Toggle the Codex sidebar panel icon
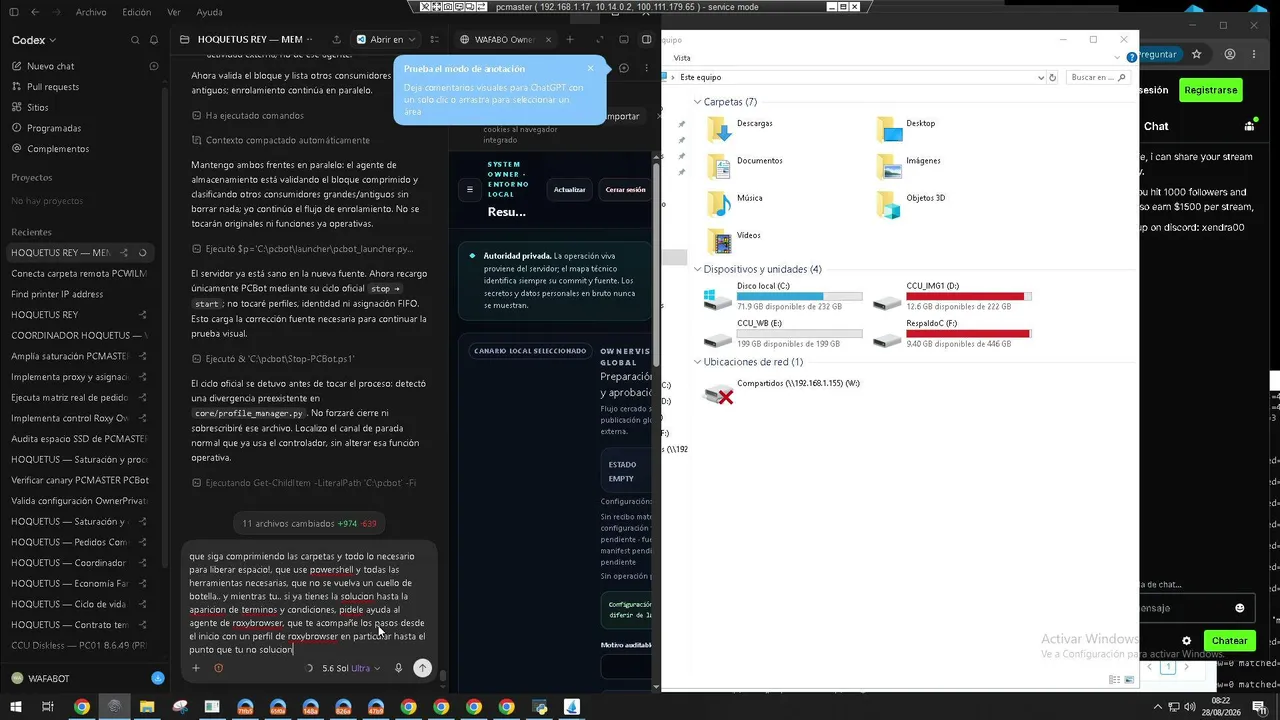 click(x=13, y=12)
